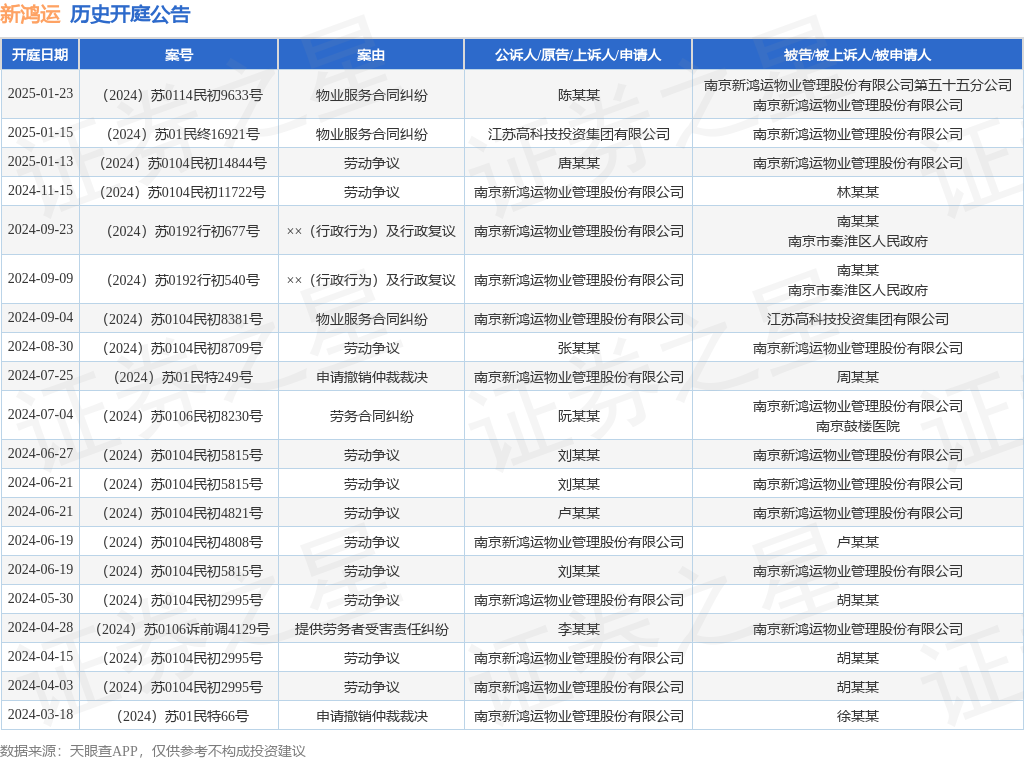Click the date 2024-07-25
Screen dimensions: 1024x760
coord(40,375)
